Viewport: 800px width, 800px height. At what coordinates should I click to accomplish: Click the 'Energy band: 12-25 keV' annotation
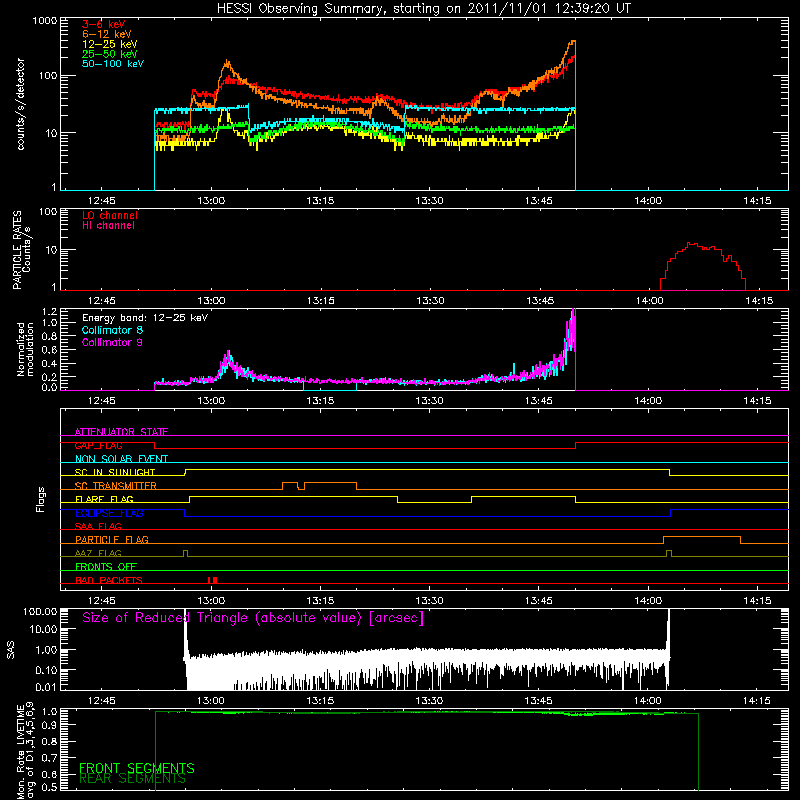[x=145, y=318]
